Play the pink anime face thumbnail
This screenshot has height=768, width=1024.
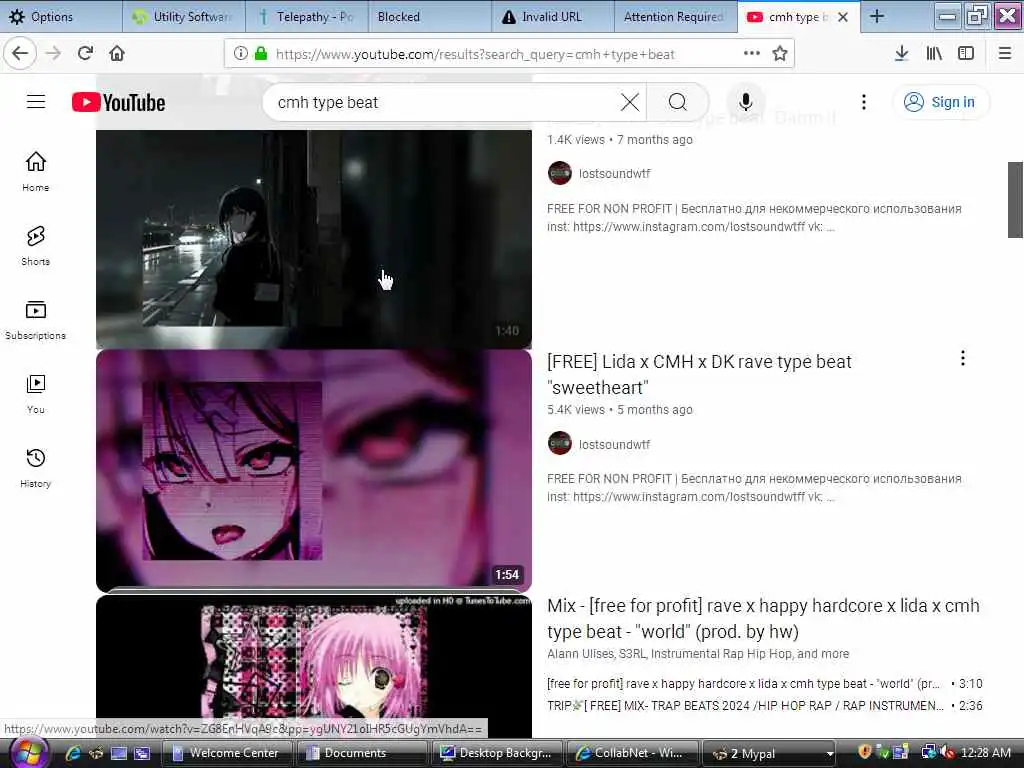pyautogui.click(x=314, y=471)
